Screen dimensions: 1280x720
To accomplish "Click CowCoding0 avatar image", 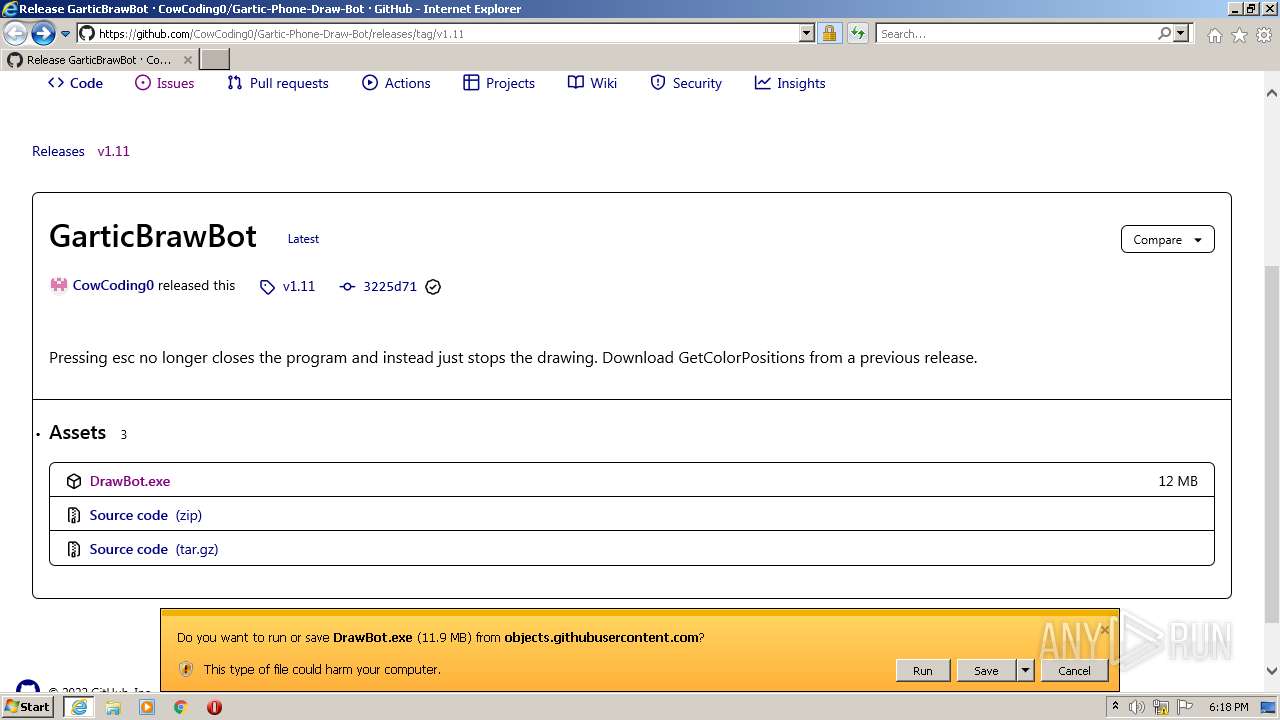I will (59, 285).
